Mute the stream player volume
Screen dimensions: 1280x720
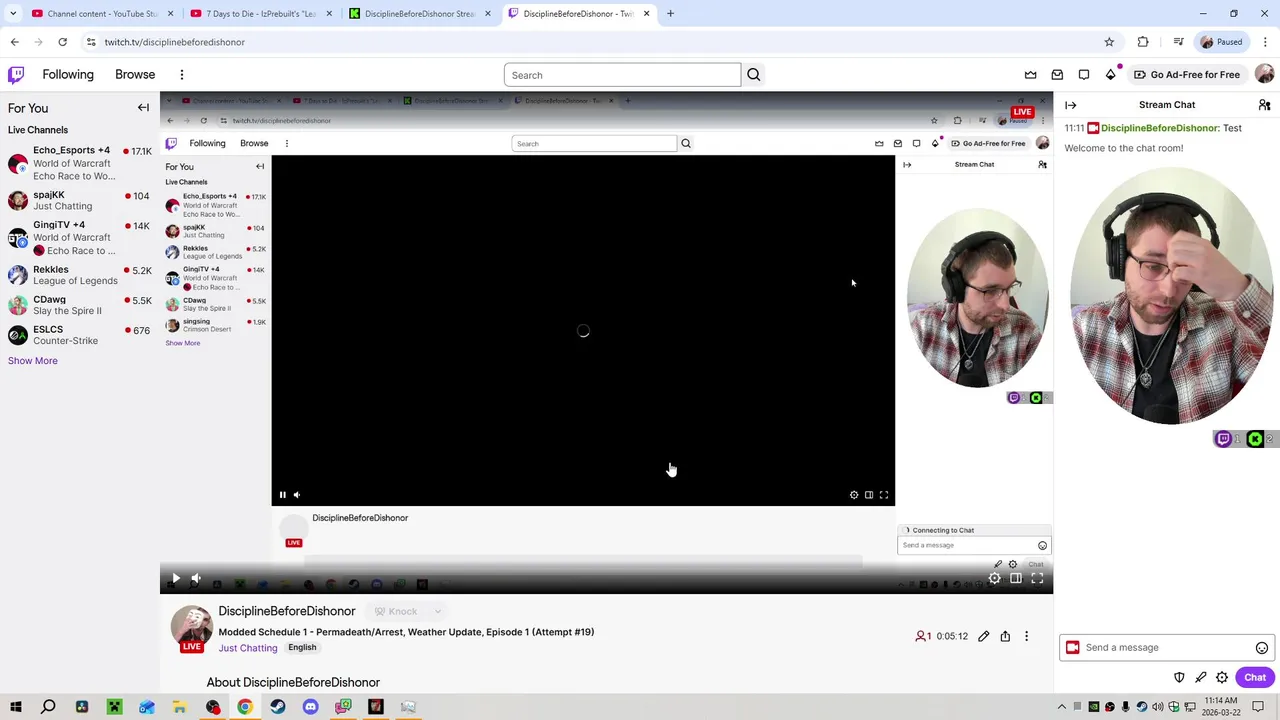196,579
